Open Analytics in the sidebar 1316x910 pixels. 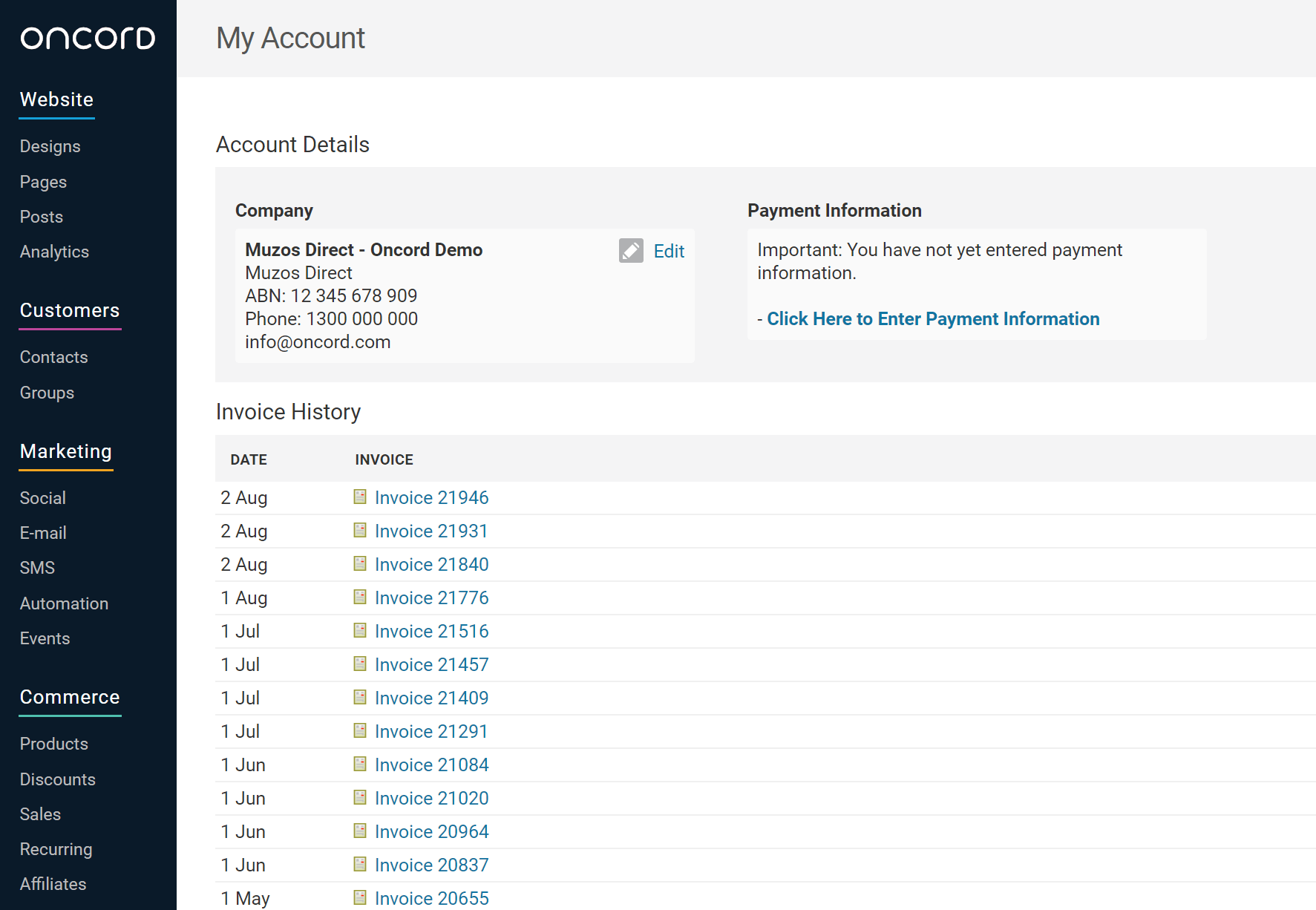(54, 252)
